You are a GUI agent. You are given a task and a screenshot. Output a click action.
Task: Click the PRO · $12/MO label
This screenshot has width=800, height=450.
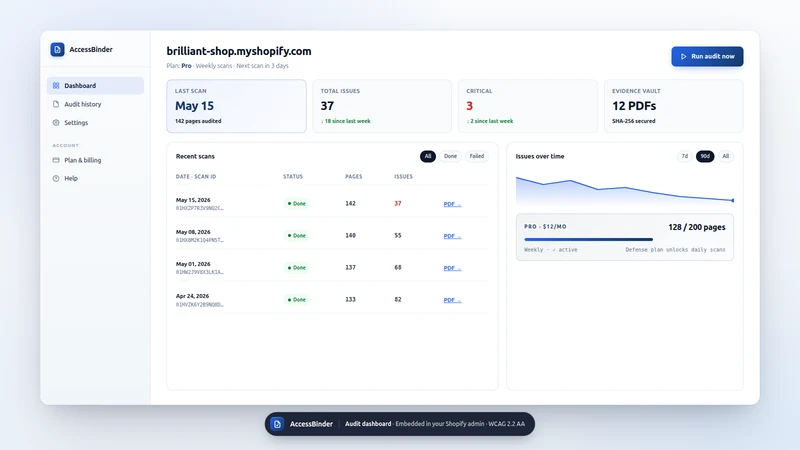click(545, 227)
